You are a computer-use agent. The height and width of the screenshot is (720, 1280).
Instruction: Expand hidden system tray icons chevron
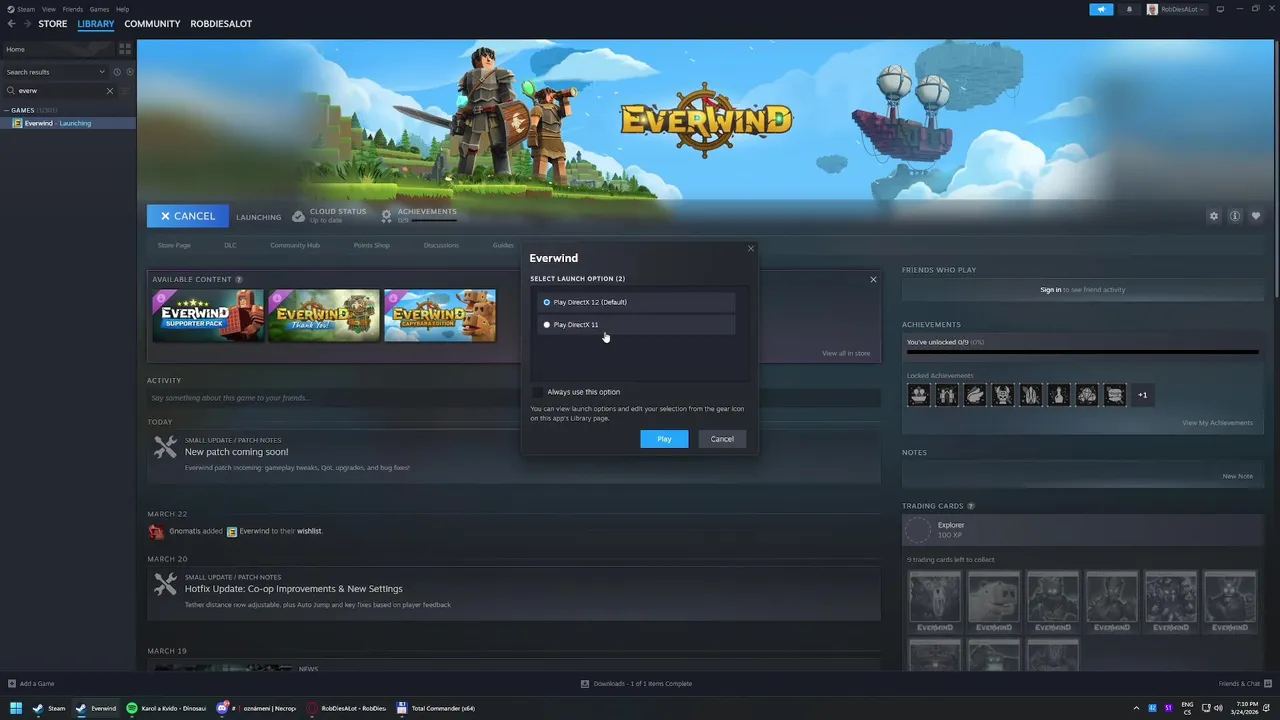point(1136,708)
